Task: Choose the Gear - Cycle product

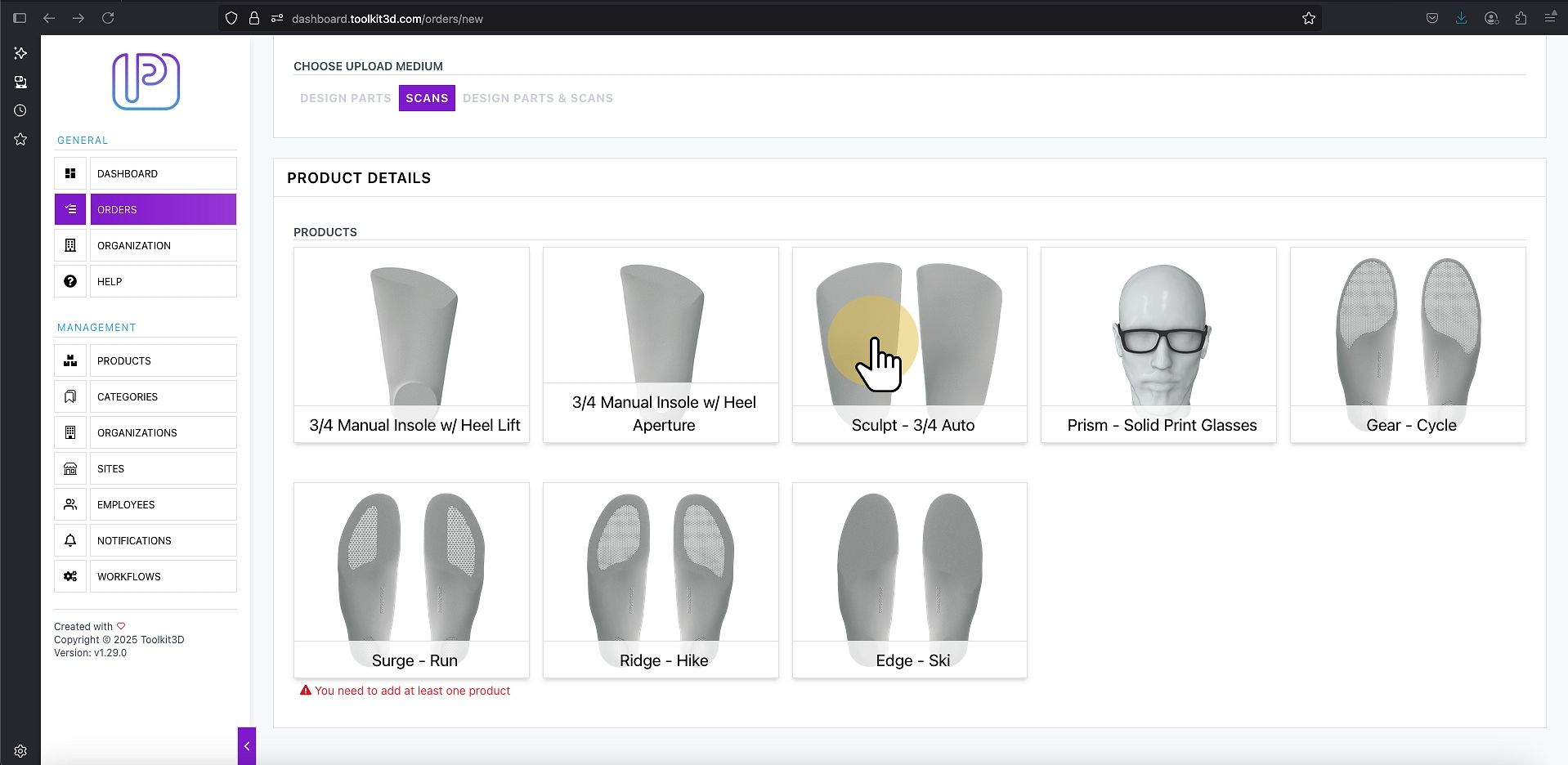Action: pyautogui.click(x=1408, y=345)
